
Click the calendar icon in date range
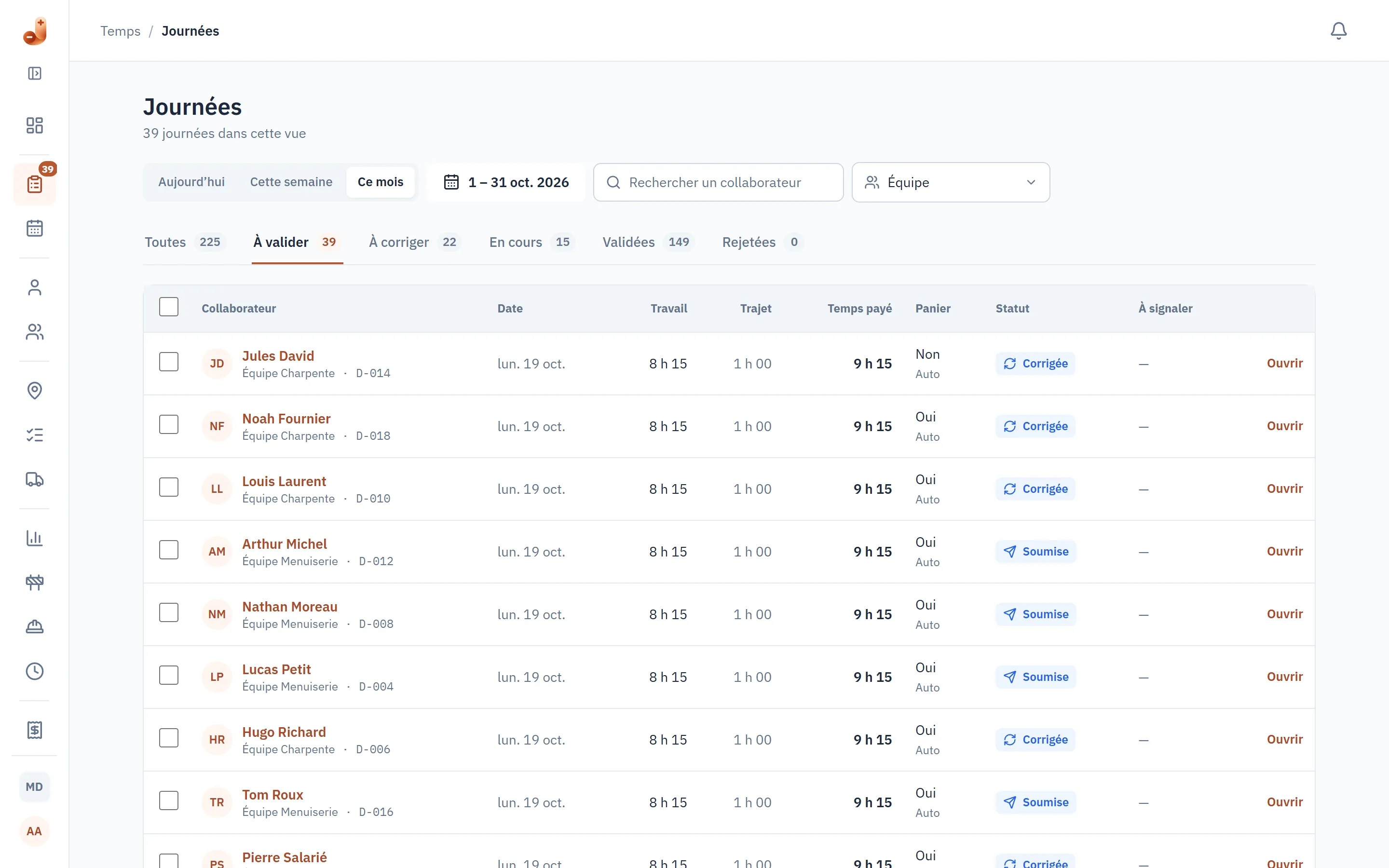pos(451,182)
